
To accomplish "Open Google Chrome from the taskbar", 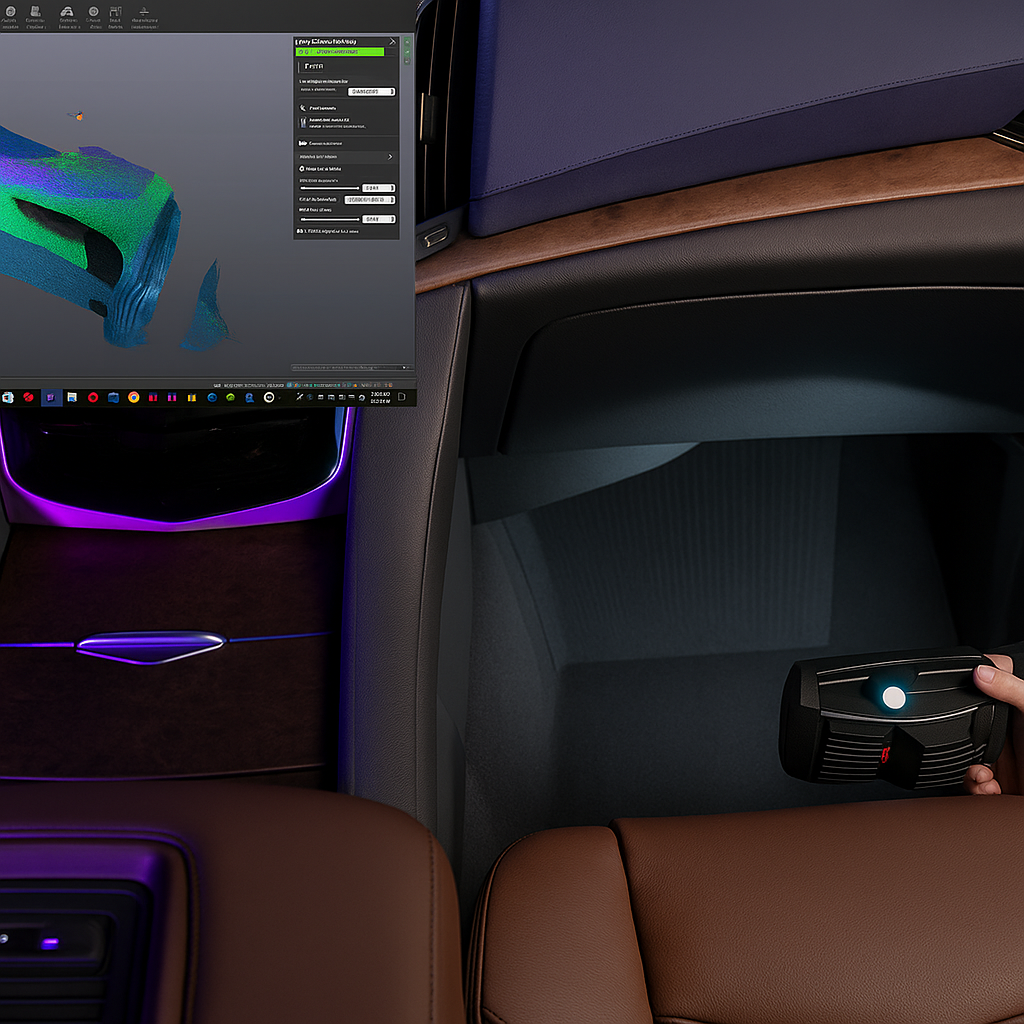I will [x=133, y=397].
